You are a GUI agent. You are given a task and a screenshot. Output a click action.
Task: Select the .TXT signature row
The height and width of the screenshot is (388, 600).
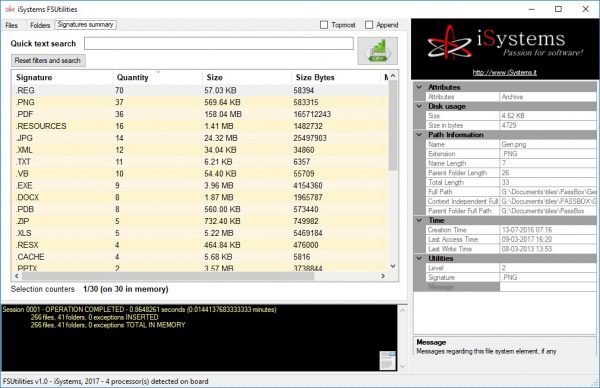[201, 161]
